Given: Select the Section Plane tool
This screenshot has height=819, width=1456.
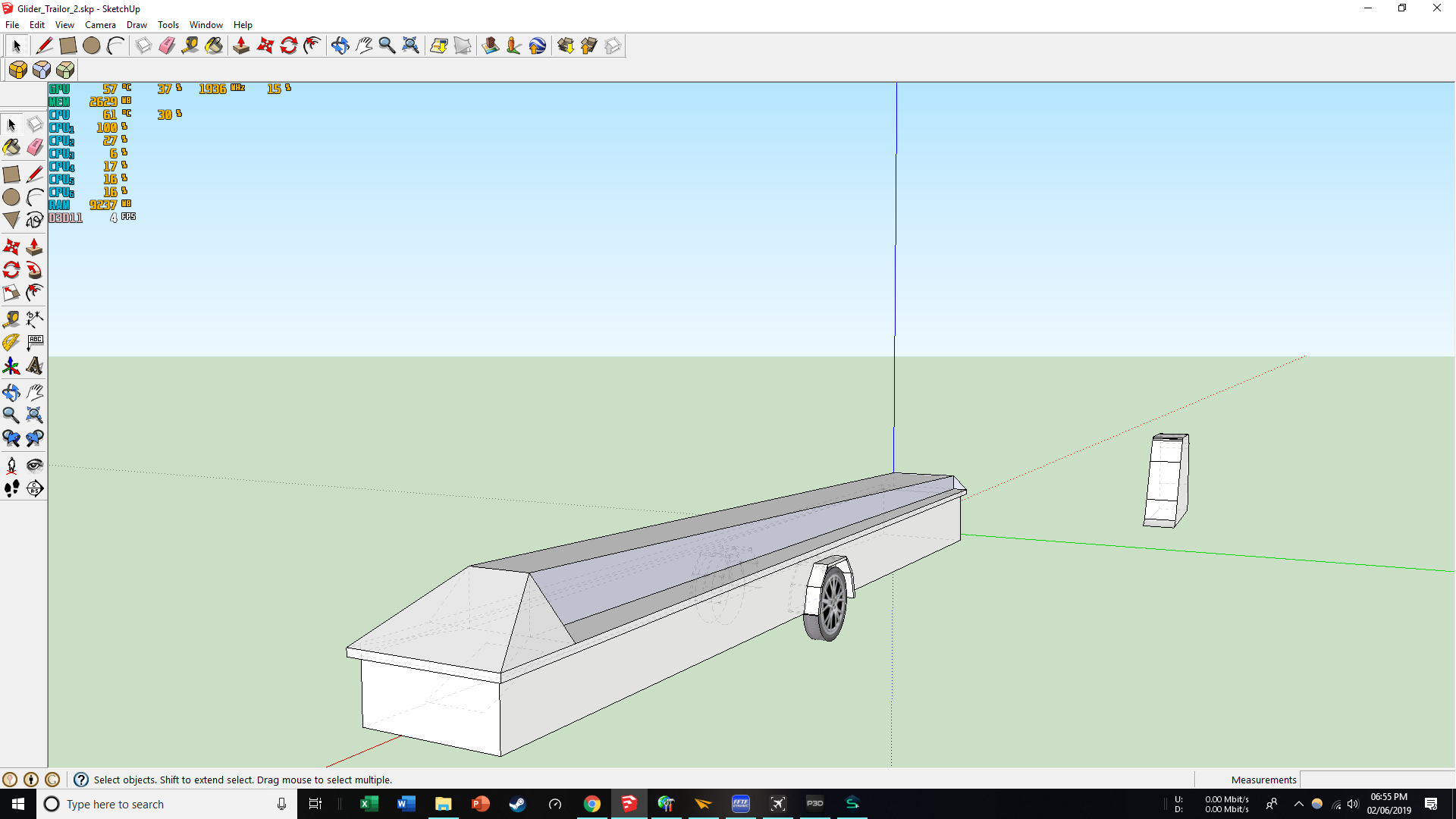Looking at the screenshot, I should point(35,488).
